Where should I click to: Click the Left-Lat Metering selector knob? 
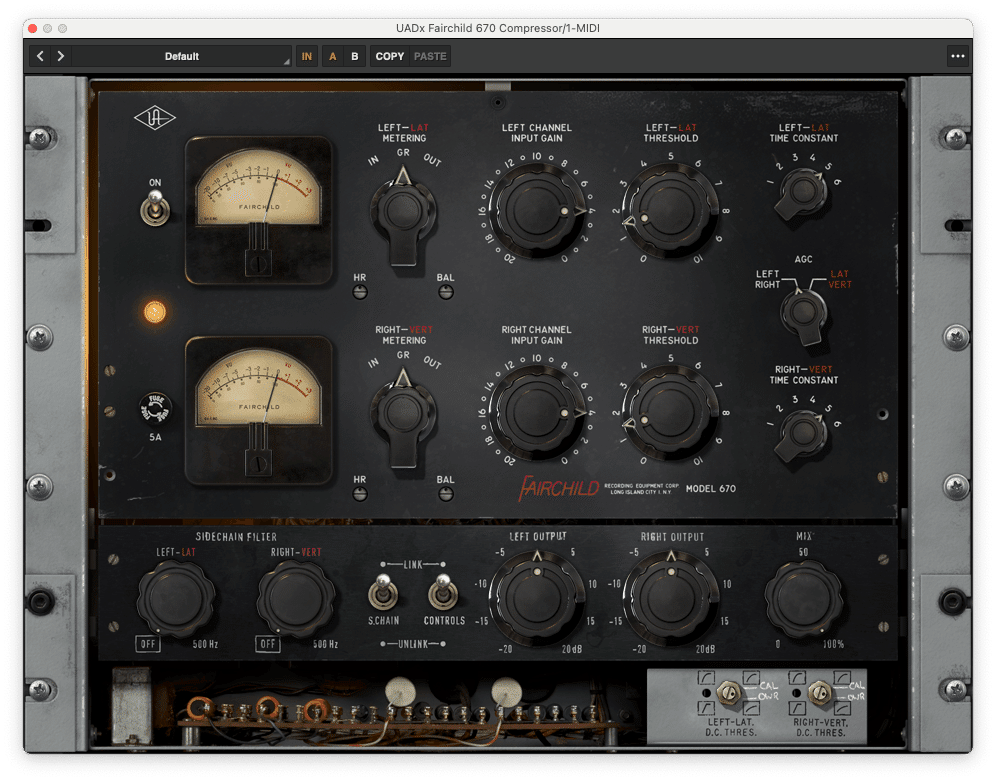(x=403, y=213)
